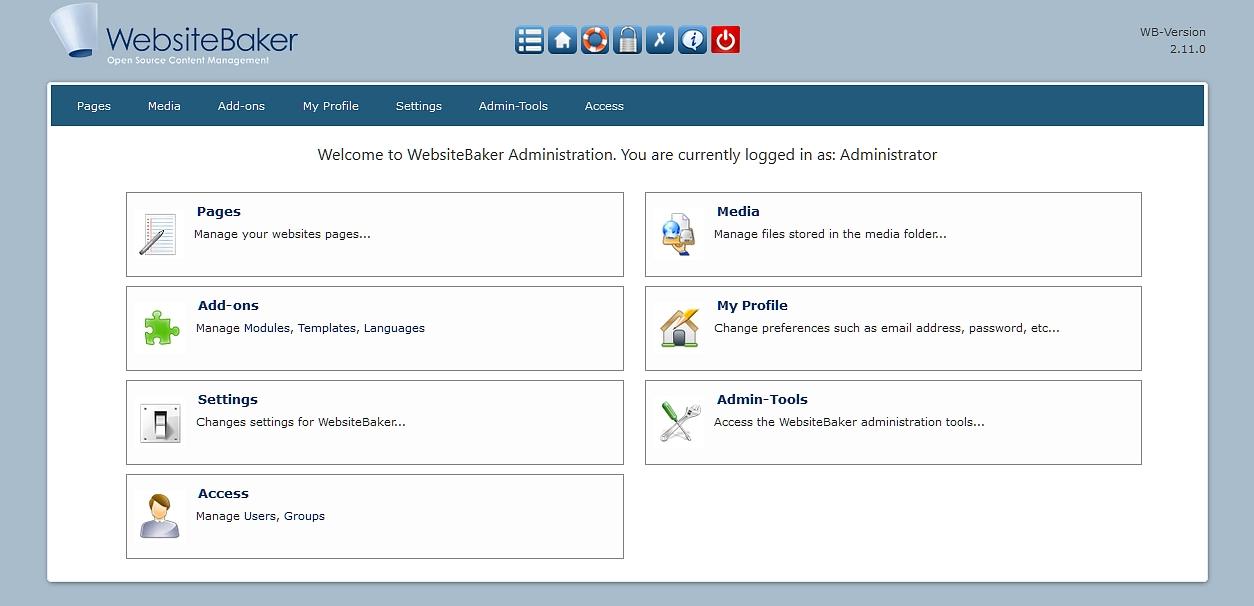Screen dimensions: 1254x606
Task: Click the home icon in top toolbar
Action: (x=562, y=40)
